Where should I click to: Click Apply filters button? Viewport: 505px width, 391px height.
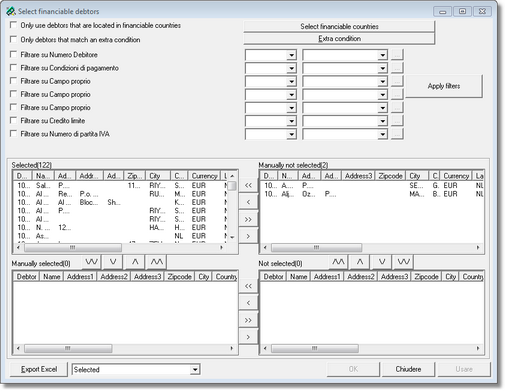pos(444,86)
